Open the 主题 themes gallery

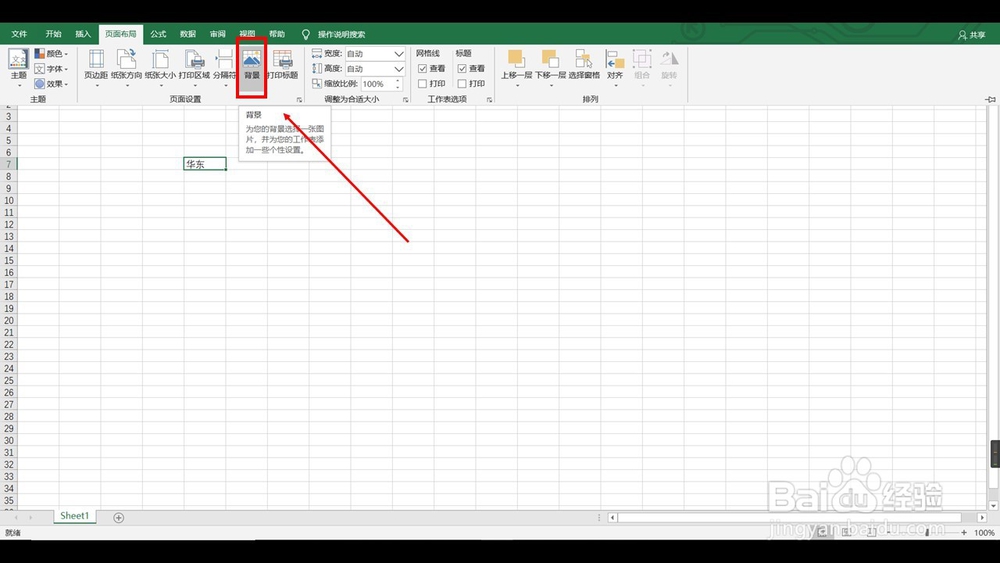18,66
